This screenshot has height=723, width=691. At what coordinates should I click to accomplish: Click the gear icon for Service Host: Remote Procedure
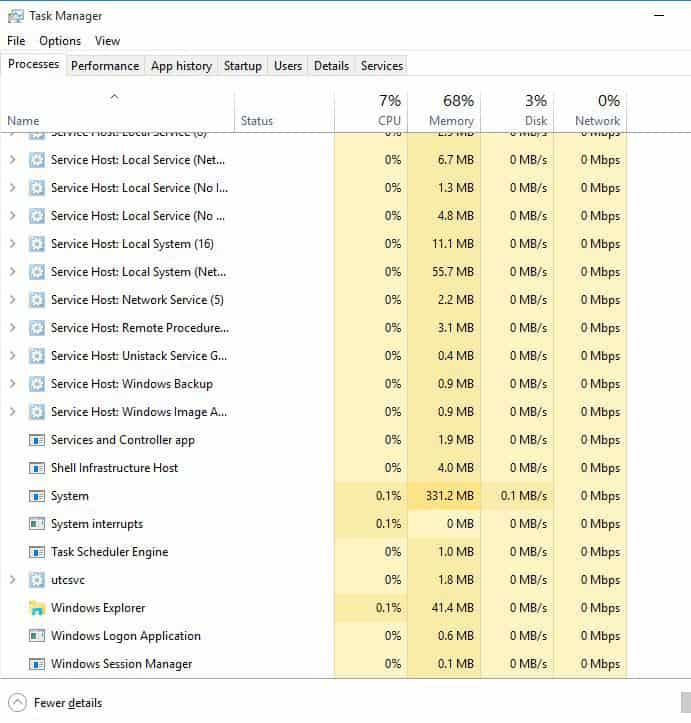(36, 328)
